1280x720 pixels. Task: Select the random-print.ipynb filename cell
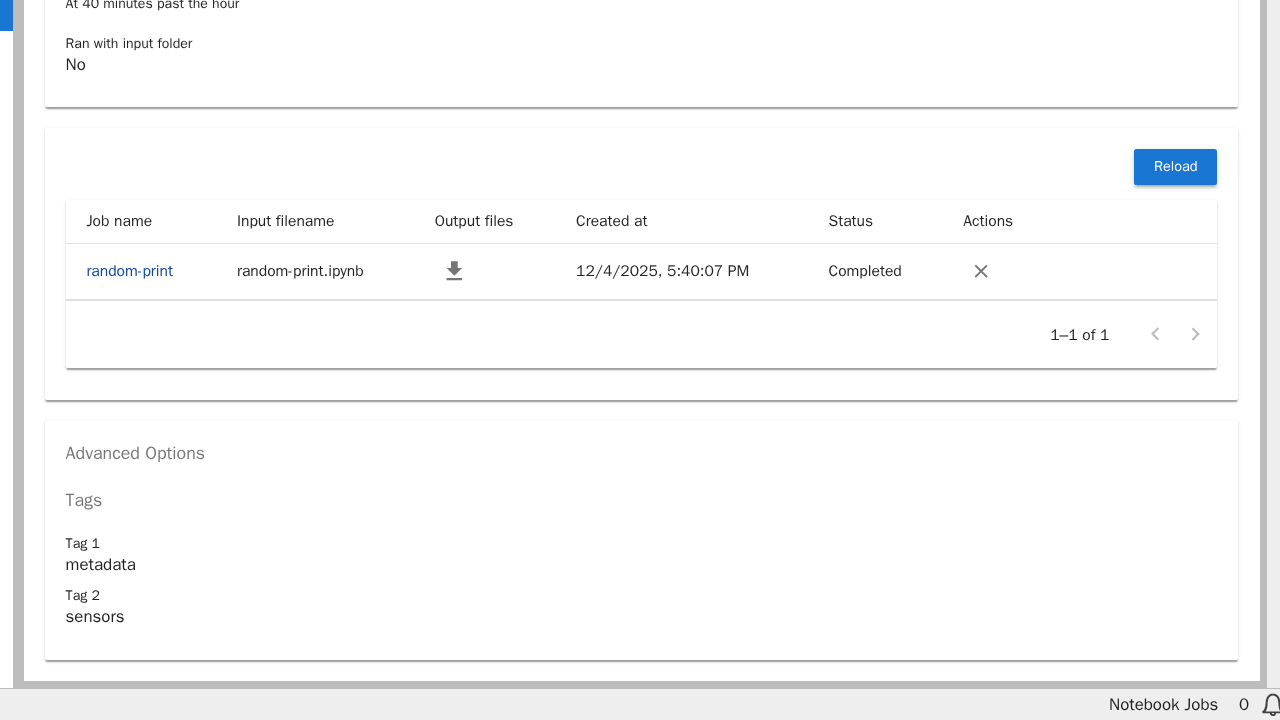[x=300, y=271]
